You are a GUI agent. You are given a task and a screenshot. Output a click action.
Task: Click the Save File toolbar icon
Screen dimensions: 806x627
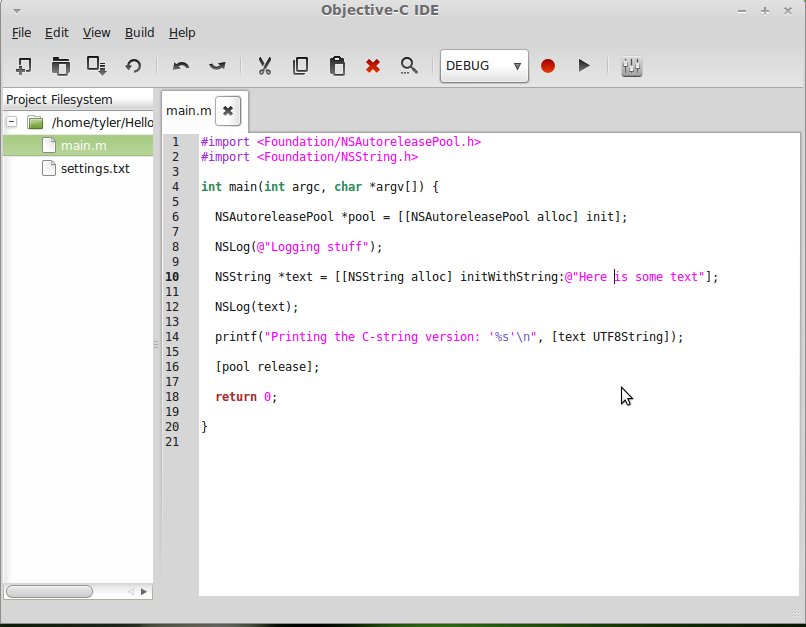(97, 66)
